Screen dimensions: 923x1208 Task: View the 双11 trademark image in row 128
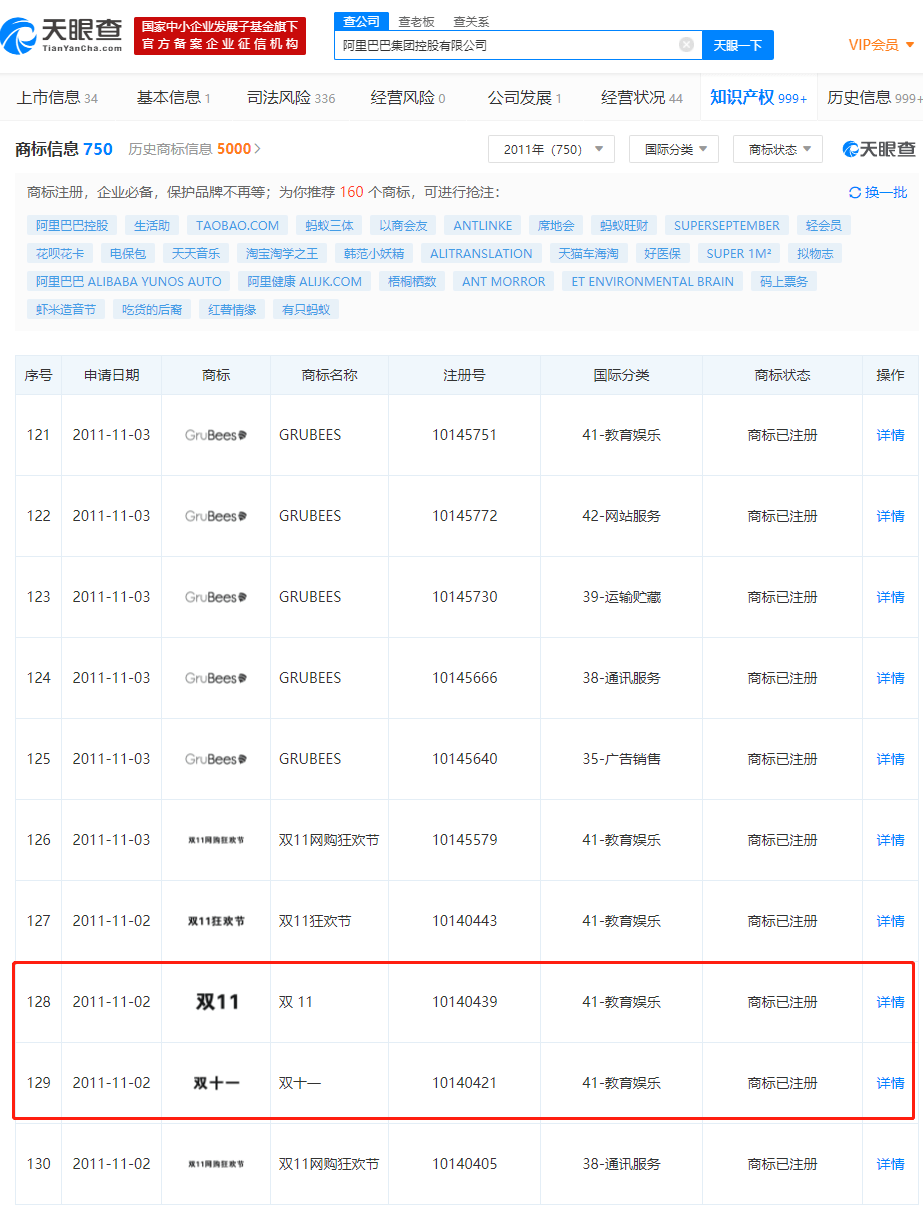point(217,1002)
